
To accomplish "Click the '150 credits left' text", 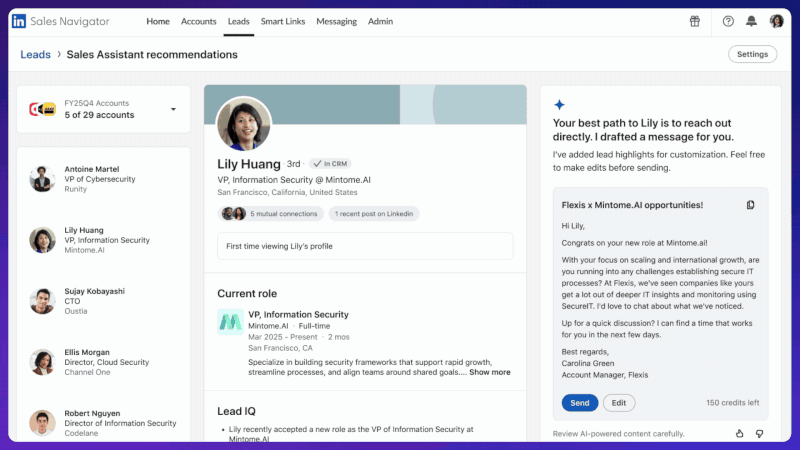I will pos(732,403).
